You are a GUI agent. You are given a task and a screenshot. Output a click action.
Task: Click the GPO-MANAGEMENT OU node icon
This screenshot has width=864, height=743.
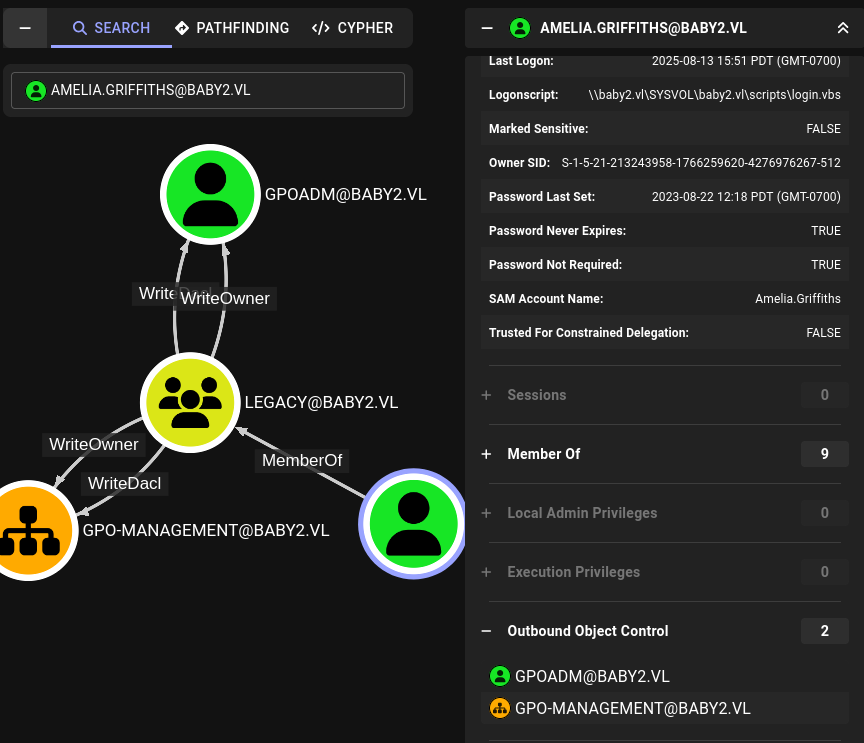(x=29, y=530)
